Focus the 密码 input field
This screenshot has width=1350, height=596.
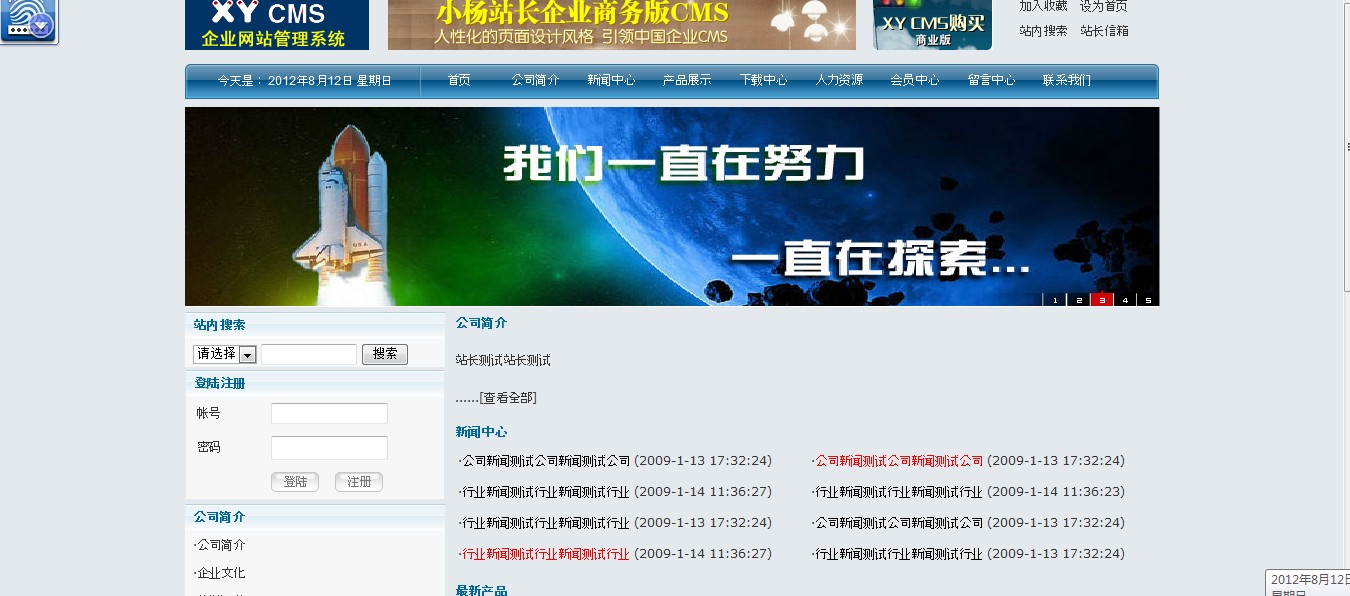(x=329, y=448)
